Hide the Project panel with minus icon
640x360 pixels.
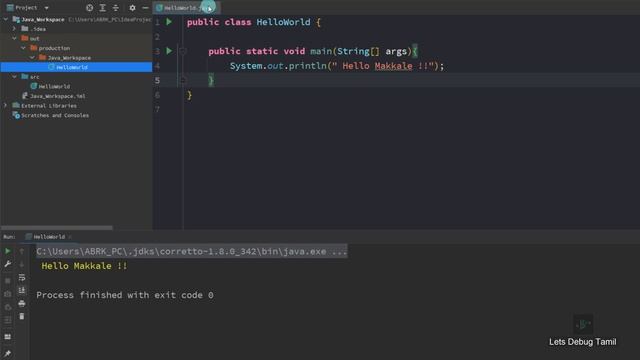click(145, 8)
